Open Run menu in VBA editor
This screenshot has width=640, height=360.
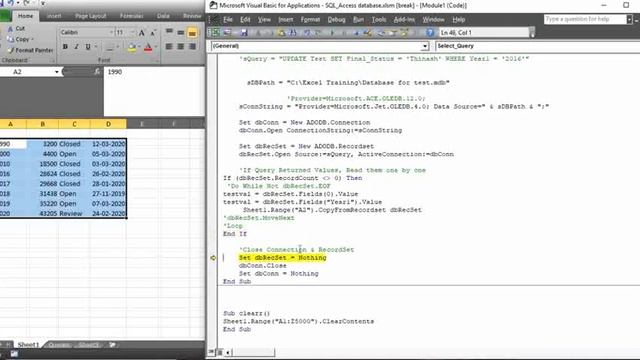[358, 20]
